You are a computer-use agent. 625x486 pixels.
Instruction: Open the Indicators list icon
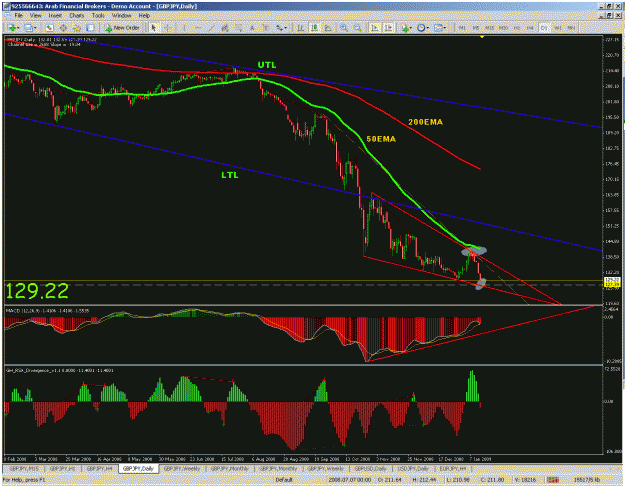[405, 28]
